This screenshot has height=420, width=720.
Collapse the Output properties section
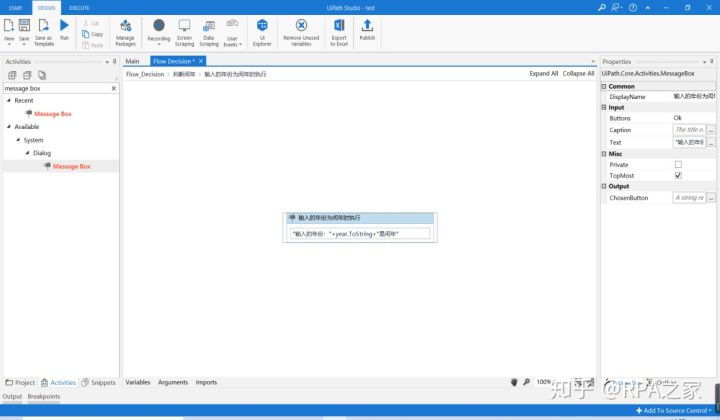[604, 186]
